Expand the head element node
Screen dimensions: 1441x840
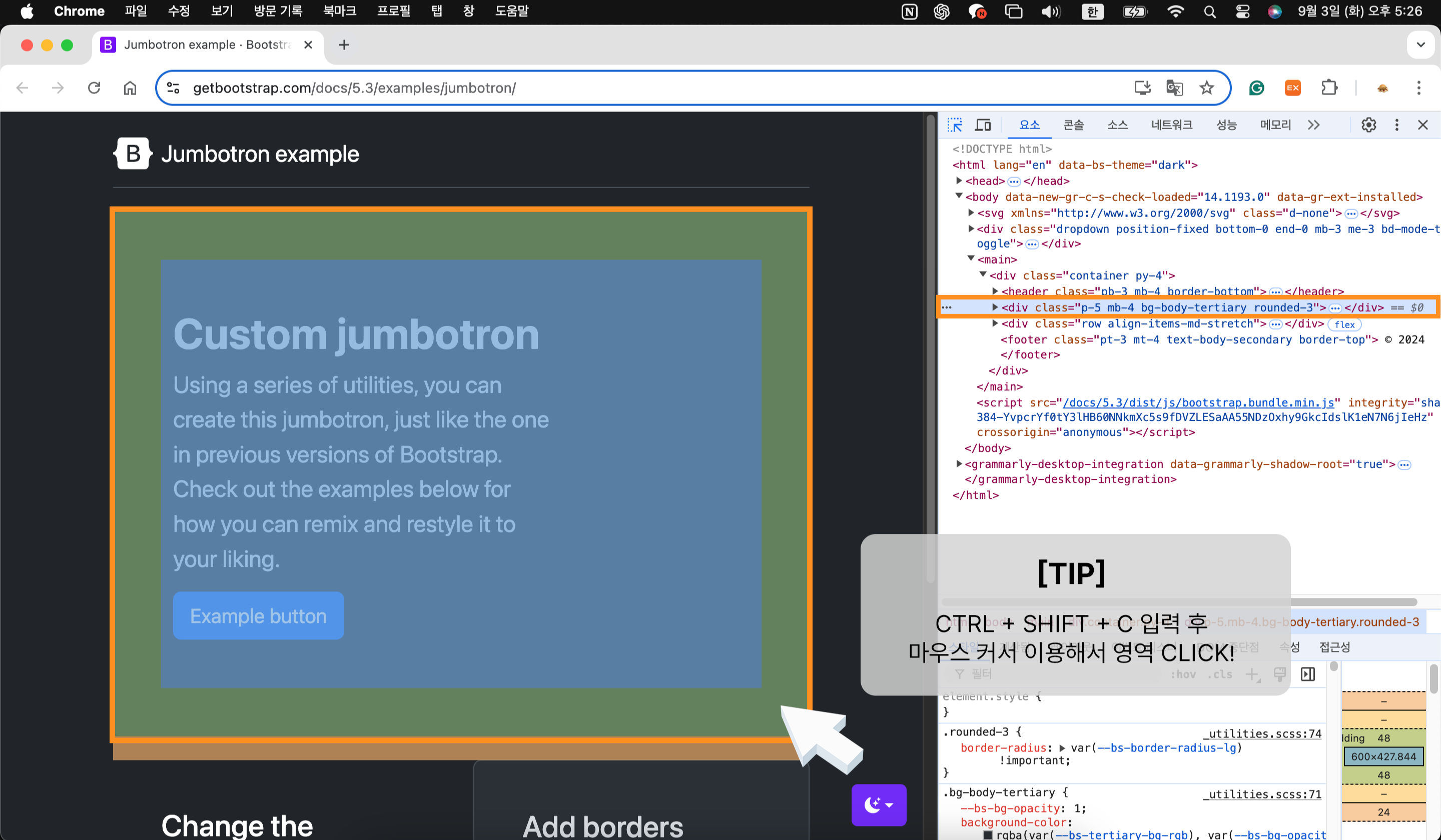pyautogui.click(x=959, y=181)
